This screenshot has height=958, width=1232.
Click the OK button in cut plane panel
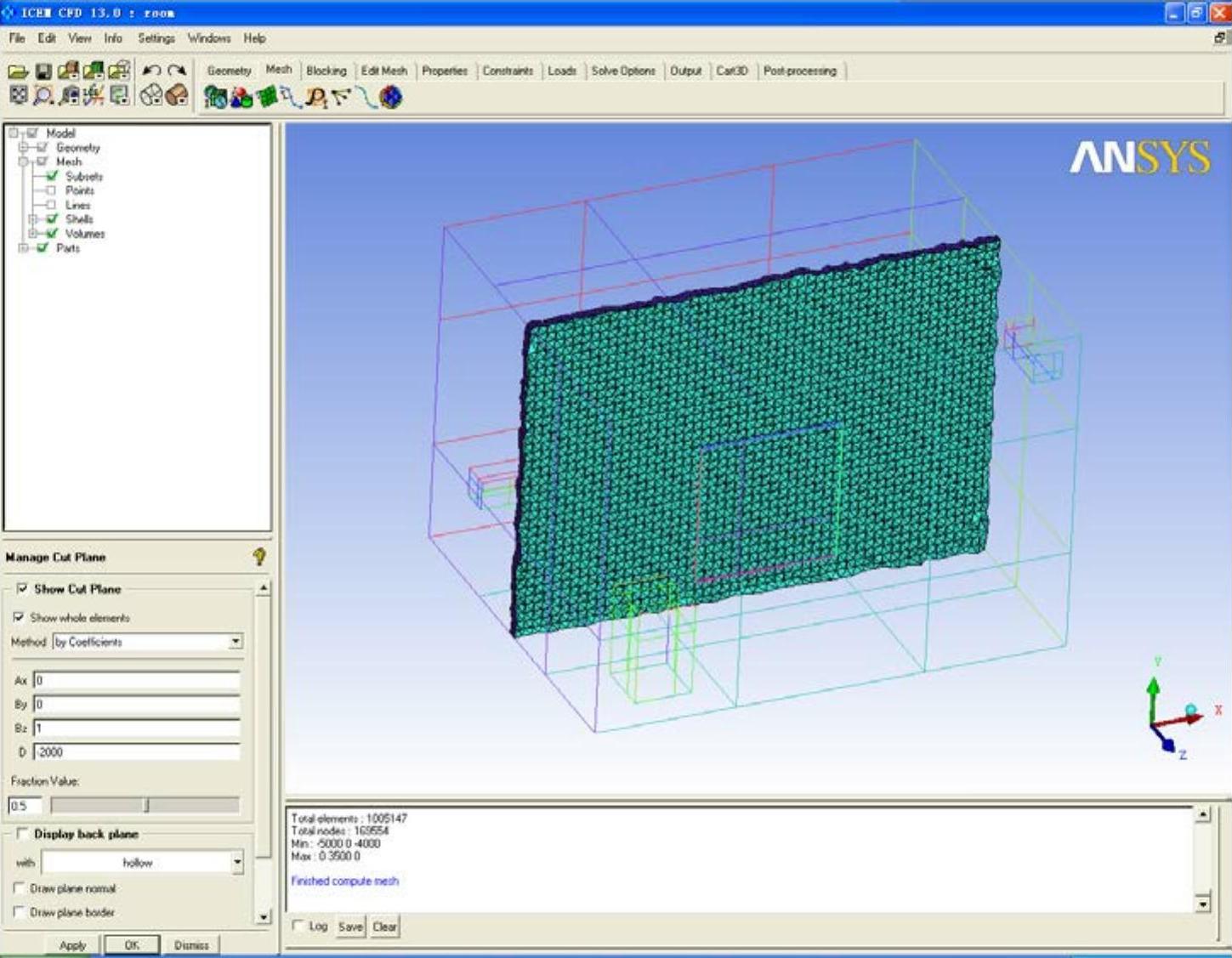click(x=132, y=945)
